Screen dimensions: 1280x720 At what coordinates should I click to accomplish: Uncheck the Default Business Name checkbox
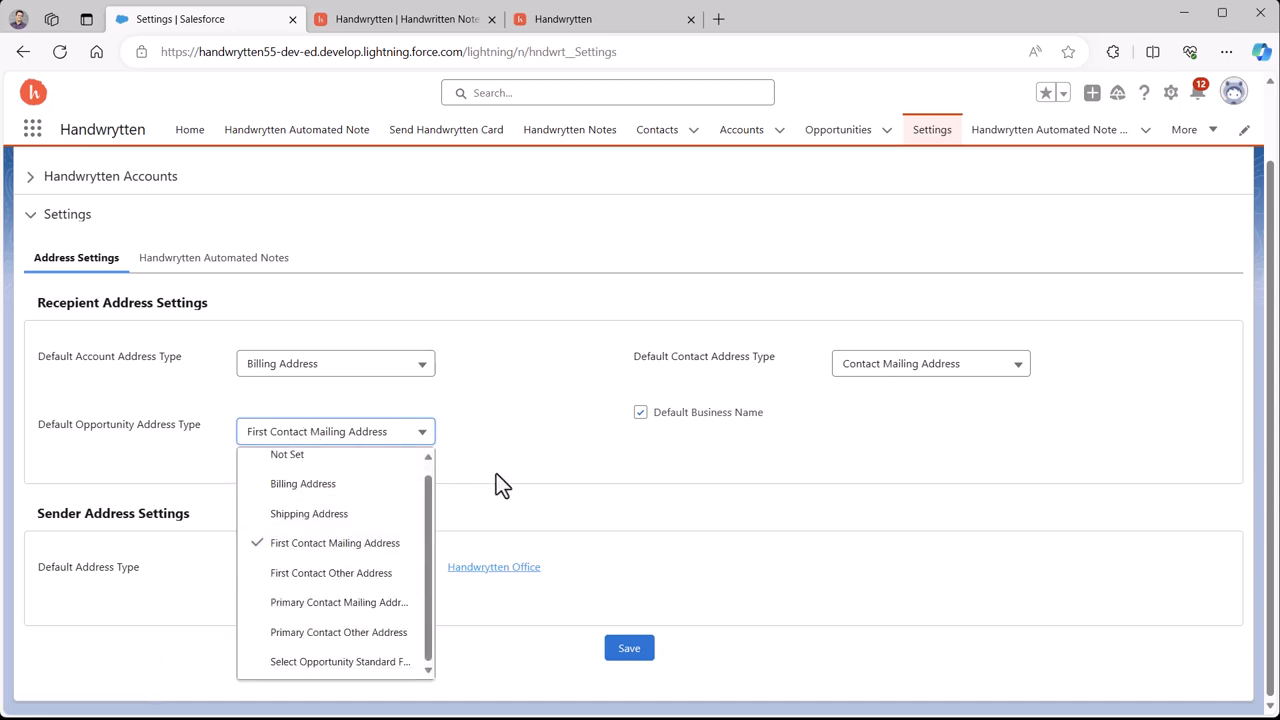(x=641, y=412)
